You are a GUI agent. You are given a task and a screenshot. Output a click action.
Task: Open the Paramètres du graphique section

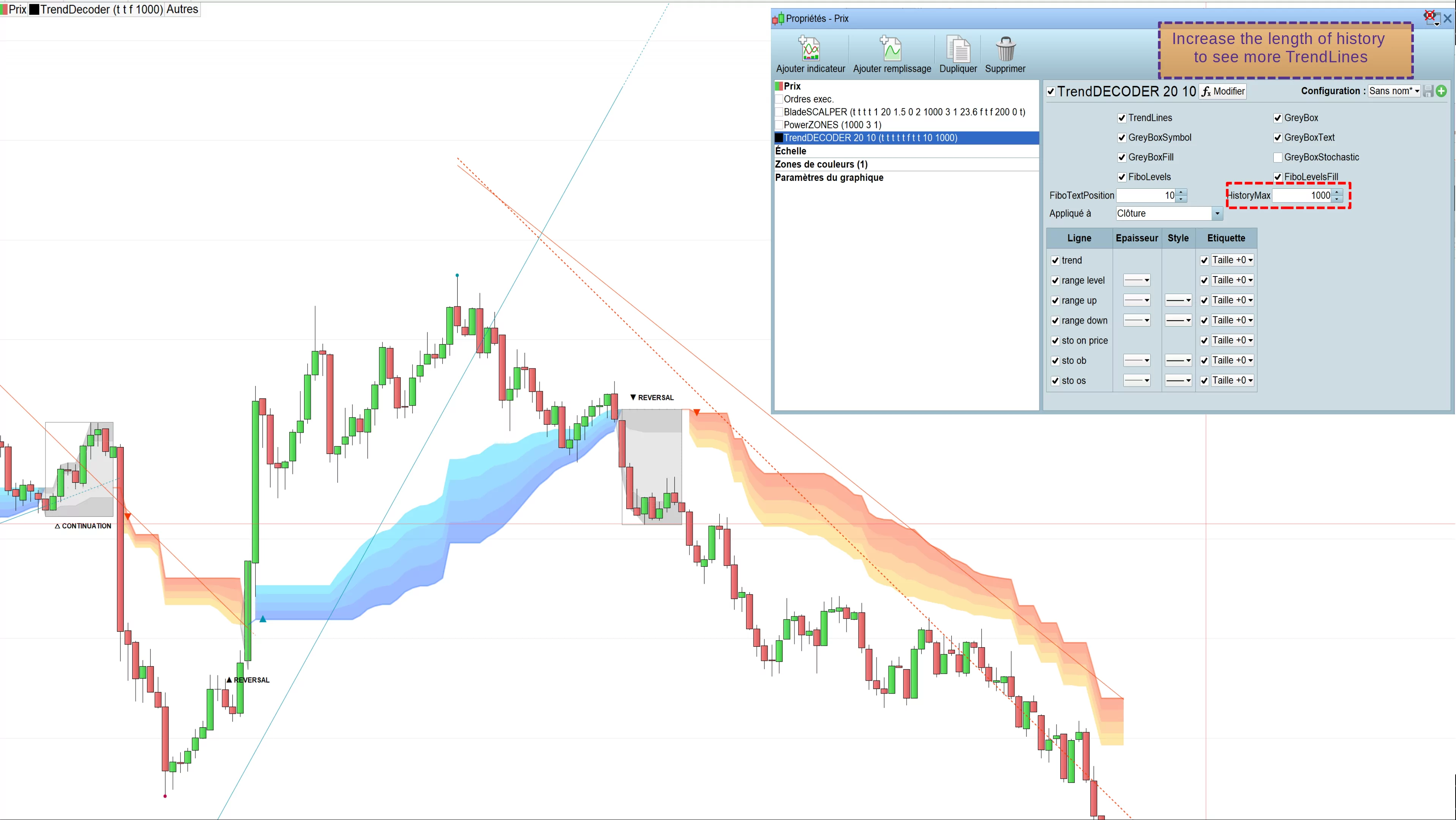tap(906, 178)
